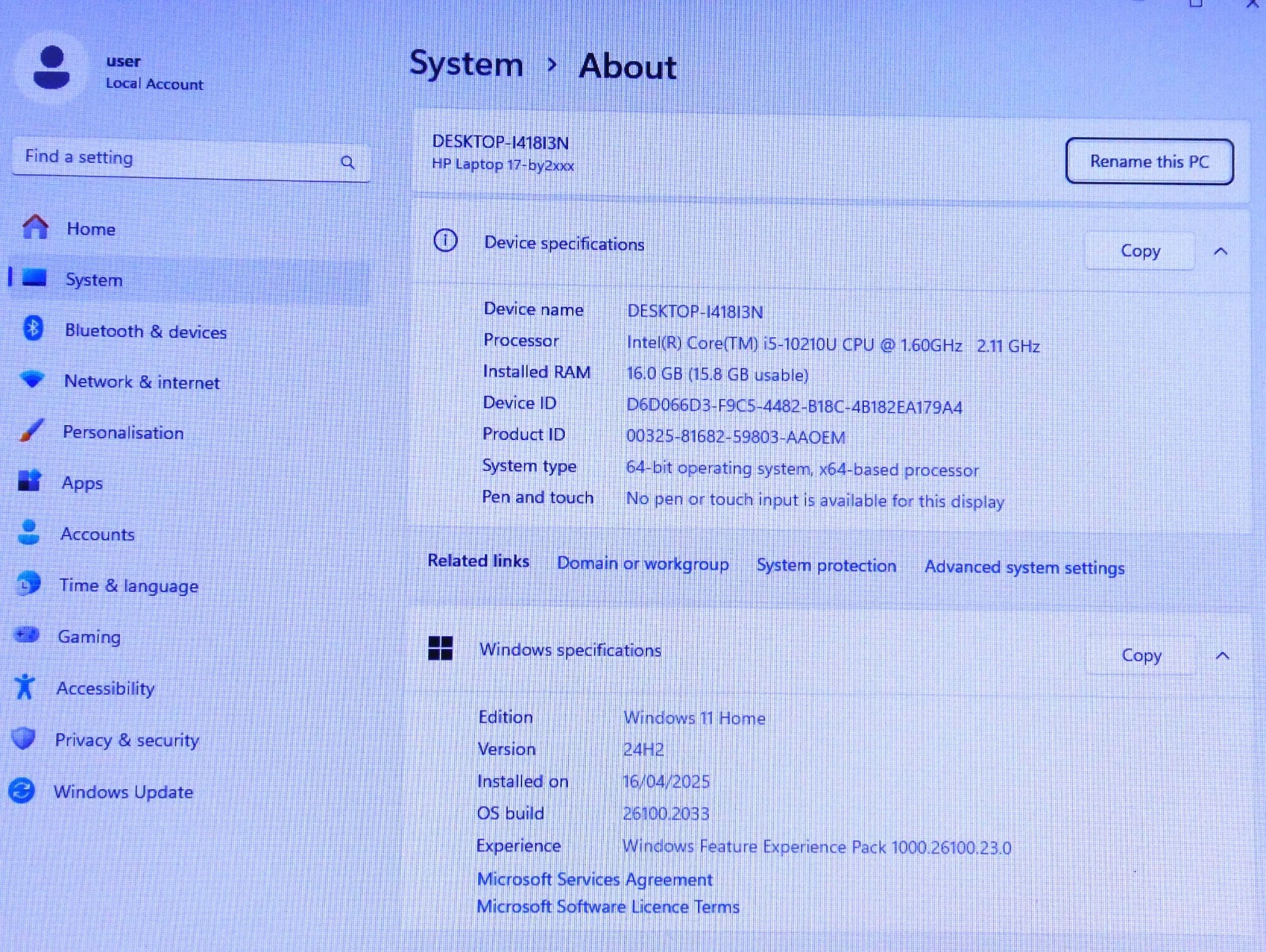Click the Bluetooth icon in sidebar
The height and width of the screenshot is (952, 1266).
point(33,328)
